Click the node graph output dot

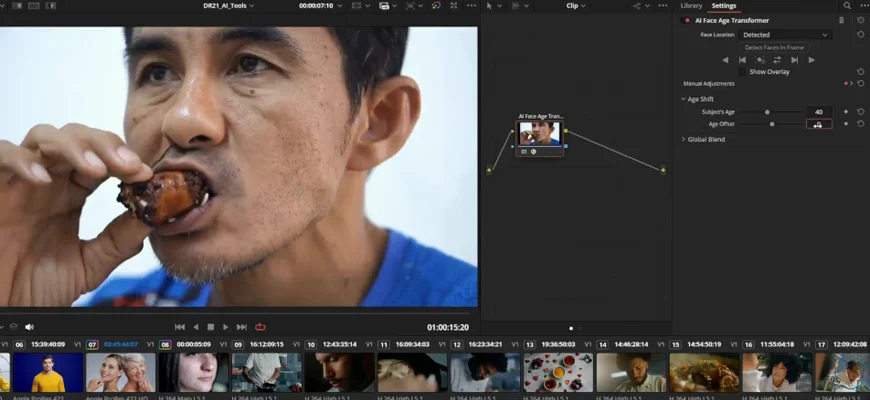[x=663, y=170]
